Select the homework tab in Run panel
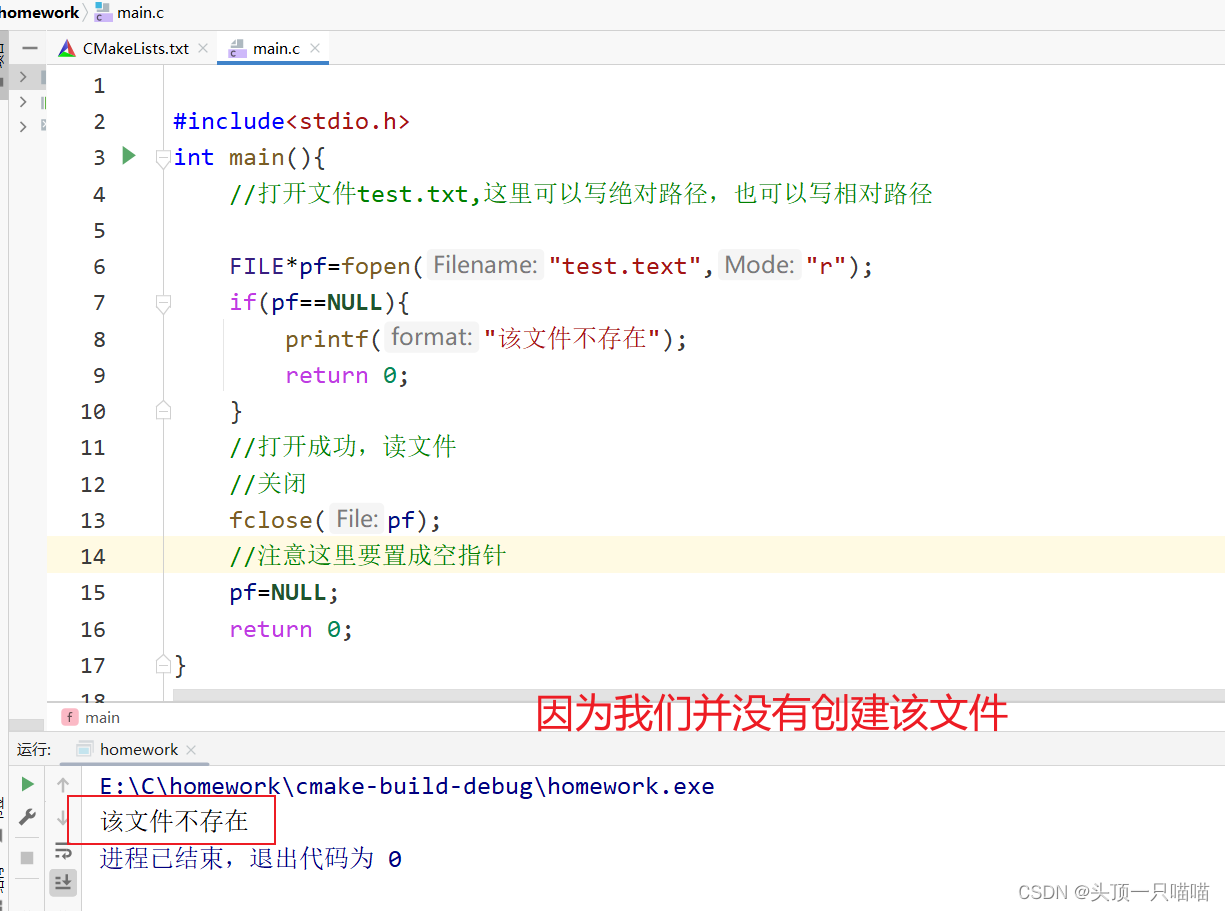Image resolution: width=1225 pixels, height=911 pixels. [137, 749]
